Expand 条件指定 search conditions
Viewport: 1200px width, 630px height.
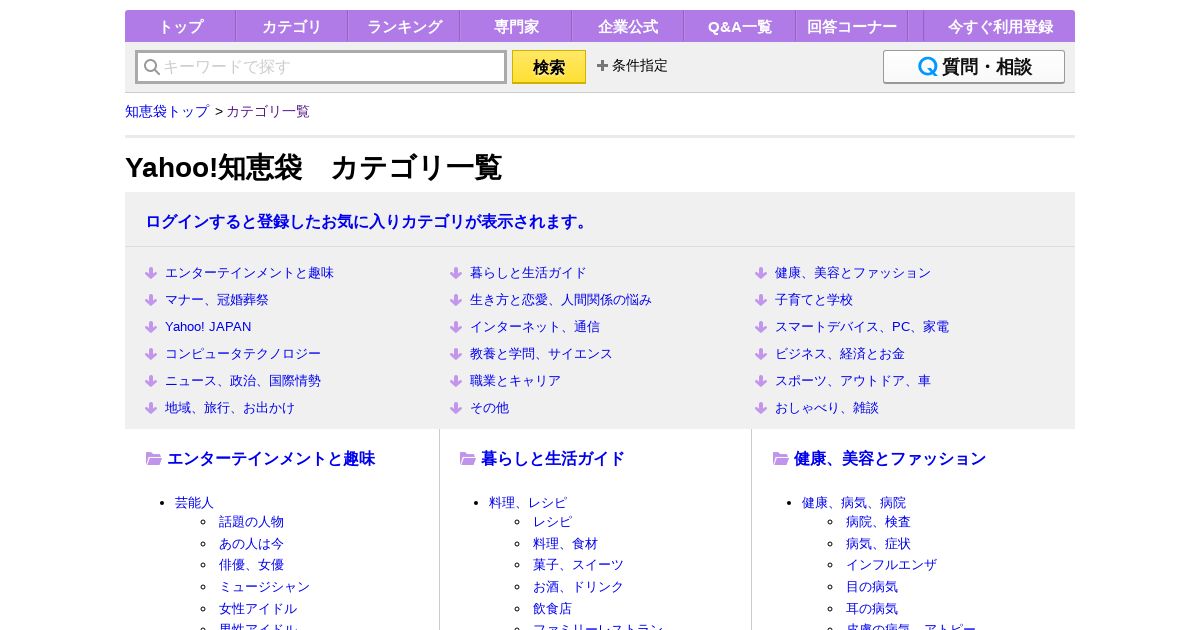coord(632,65)
